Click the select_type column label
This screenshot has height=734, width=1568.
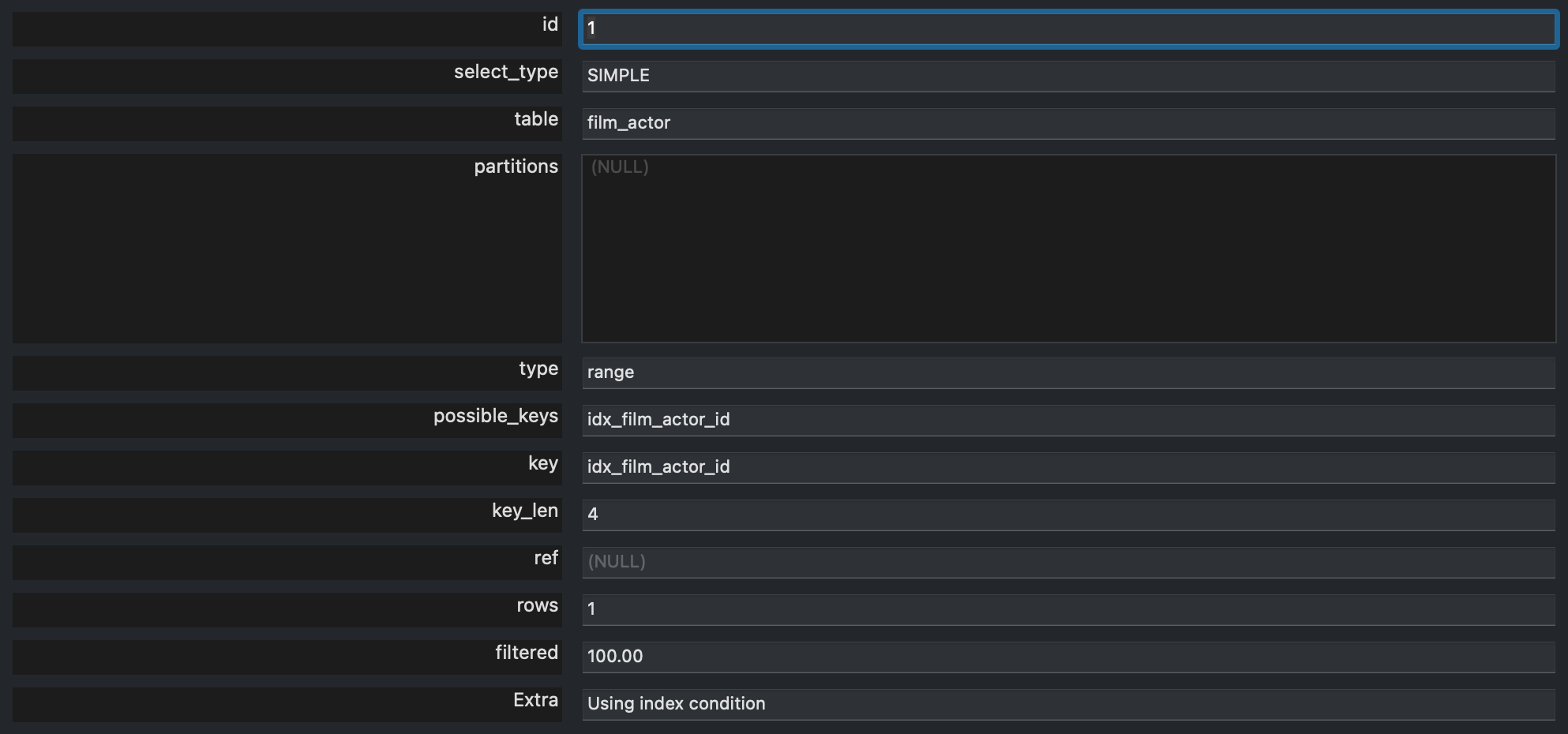(505, 73)
